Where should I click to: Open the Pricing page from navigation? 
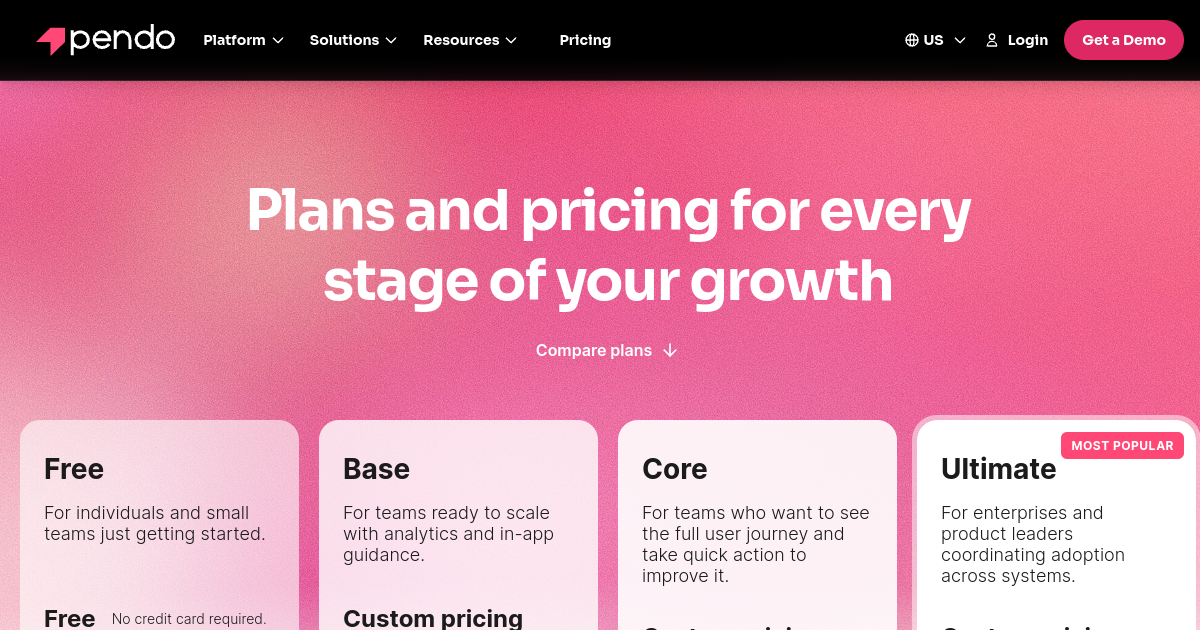pos(585,40)
